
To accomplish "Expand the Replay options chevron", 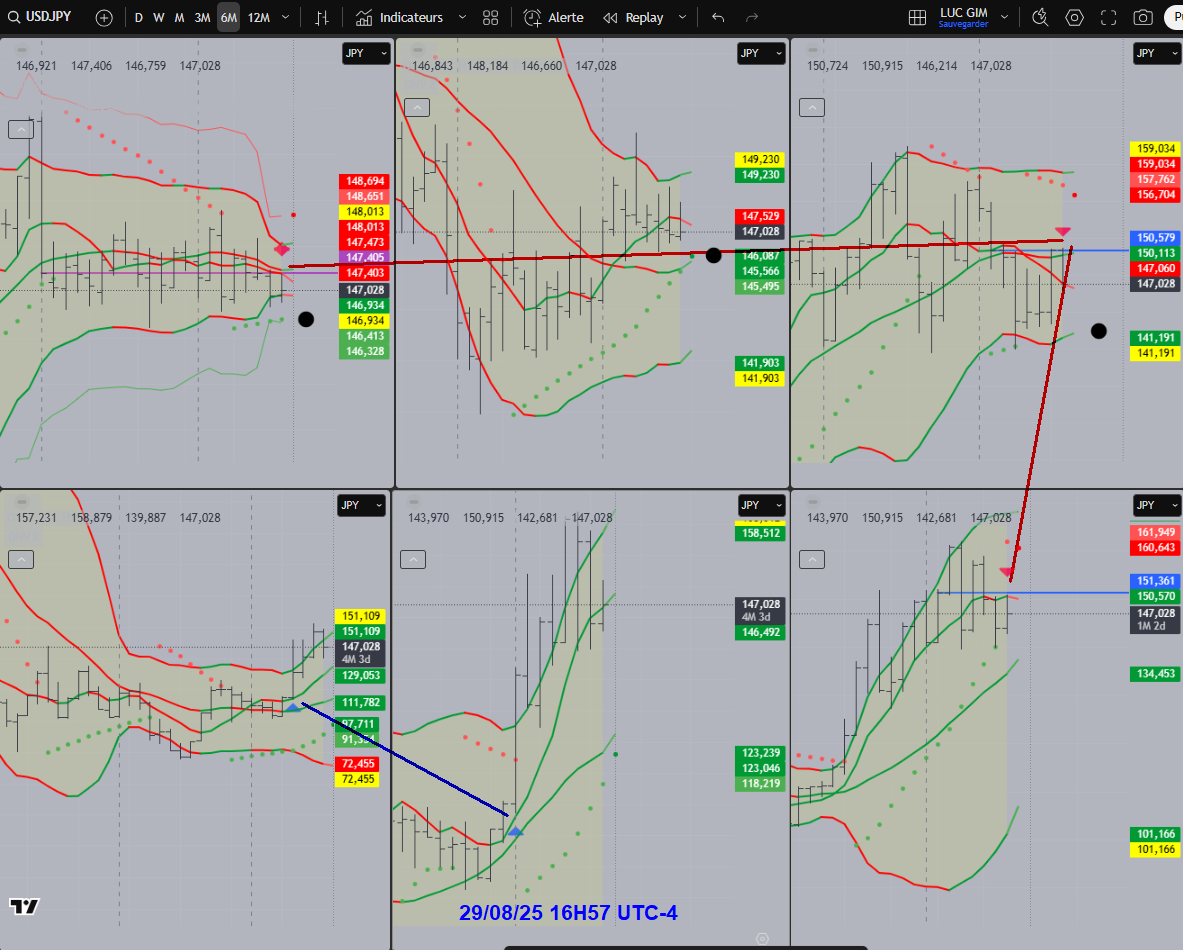I will 683,17.
